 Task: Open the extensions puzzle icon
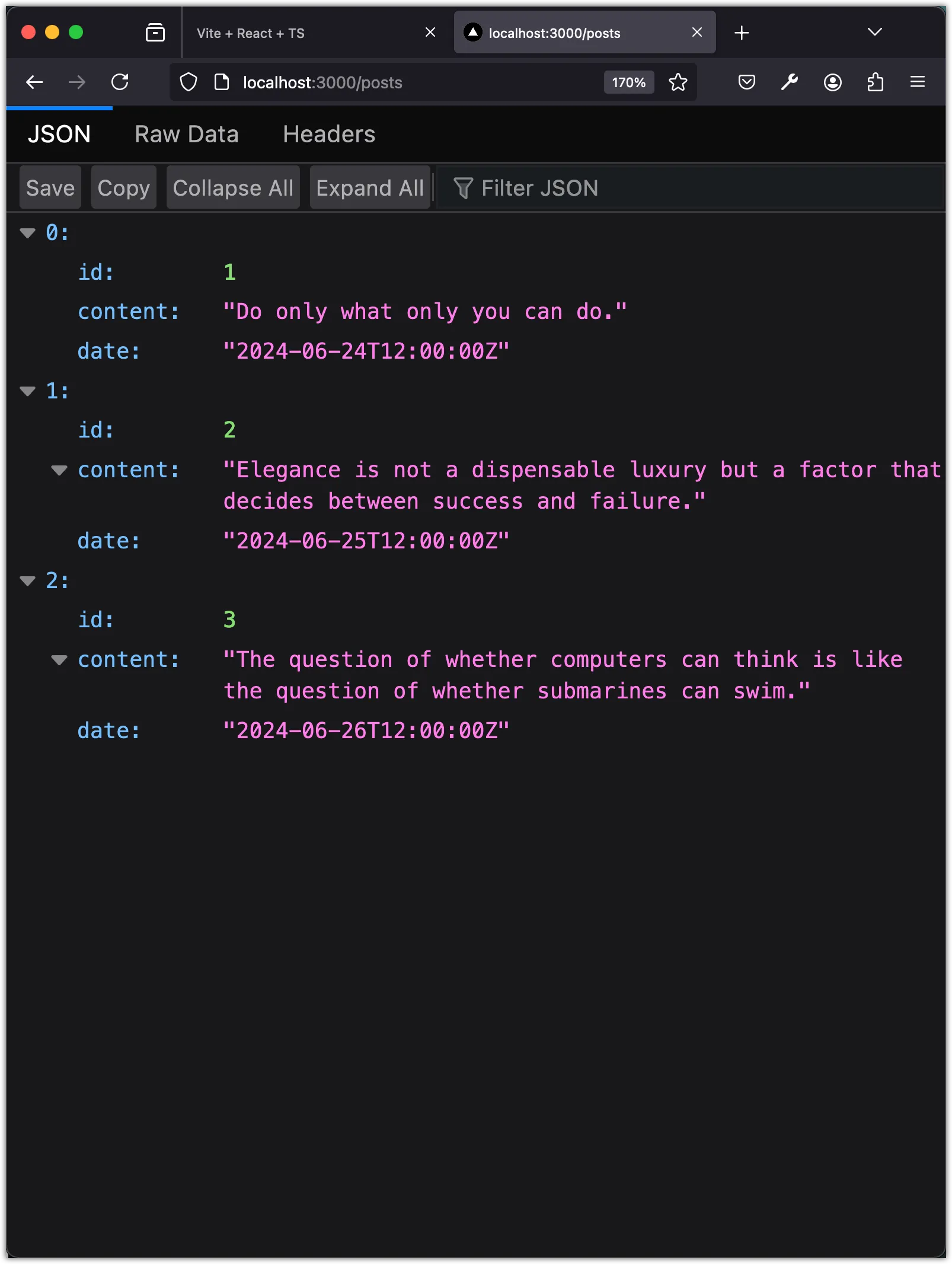[876, 82]
